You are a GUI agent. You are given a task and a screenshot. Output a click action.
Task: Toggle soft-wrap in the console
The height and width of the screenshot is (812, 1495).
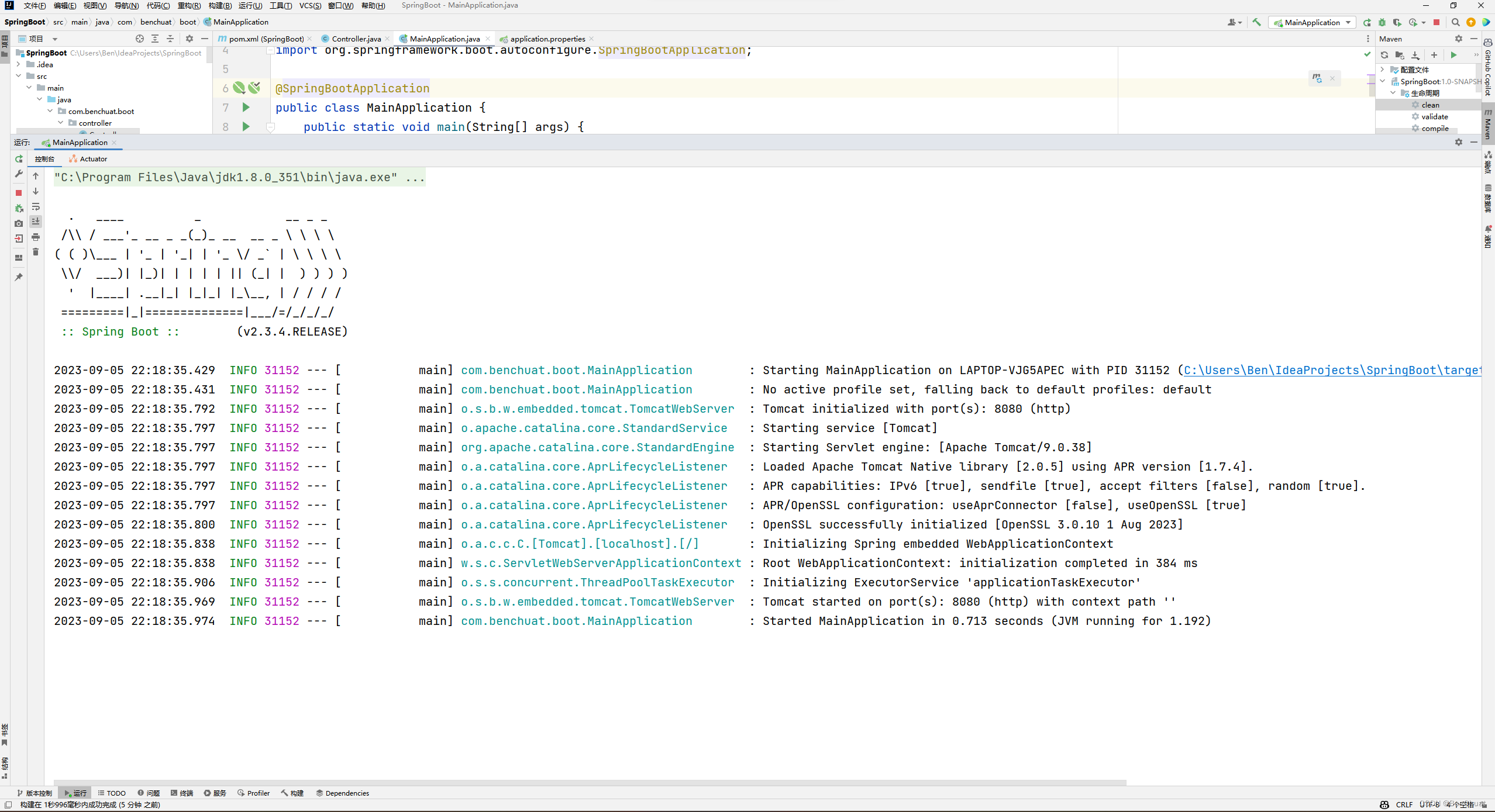click(x=36, y=208)
